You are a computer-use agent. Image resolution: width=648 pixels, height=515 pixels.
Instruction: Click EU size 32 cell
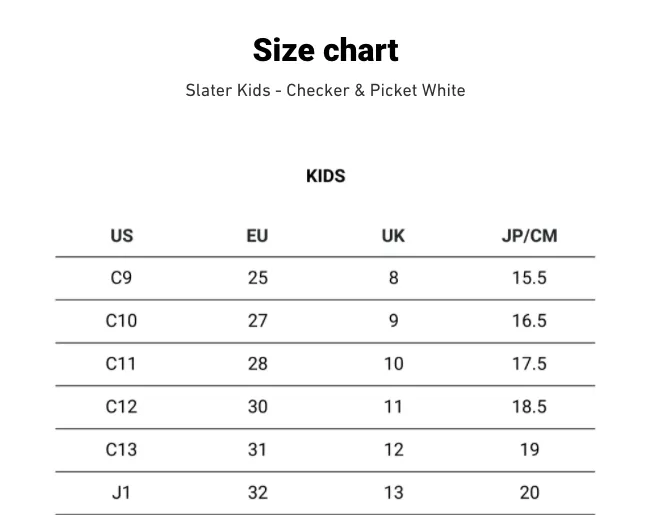pos(257,492)
